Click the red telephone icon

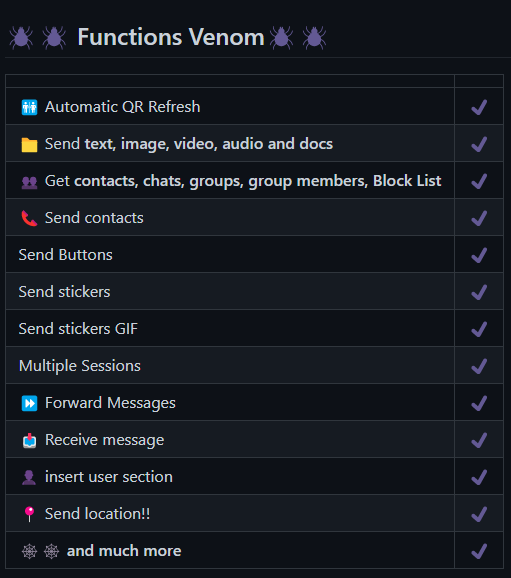(29, 218)
